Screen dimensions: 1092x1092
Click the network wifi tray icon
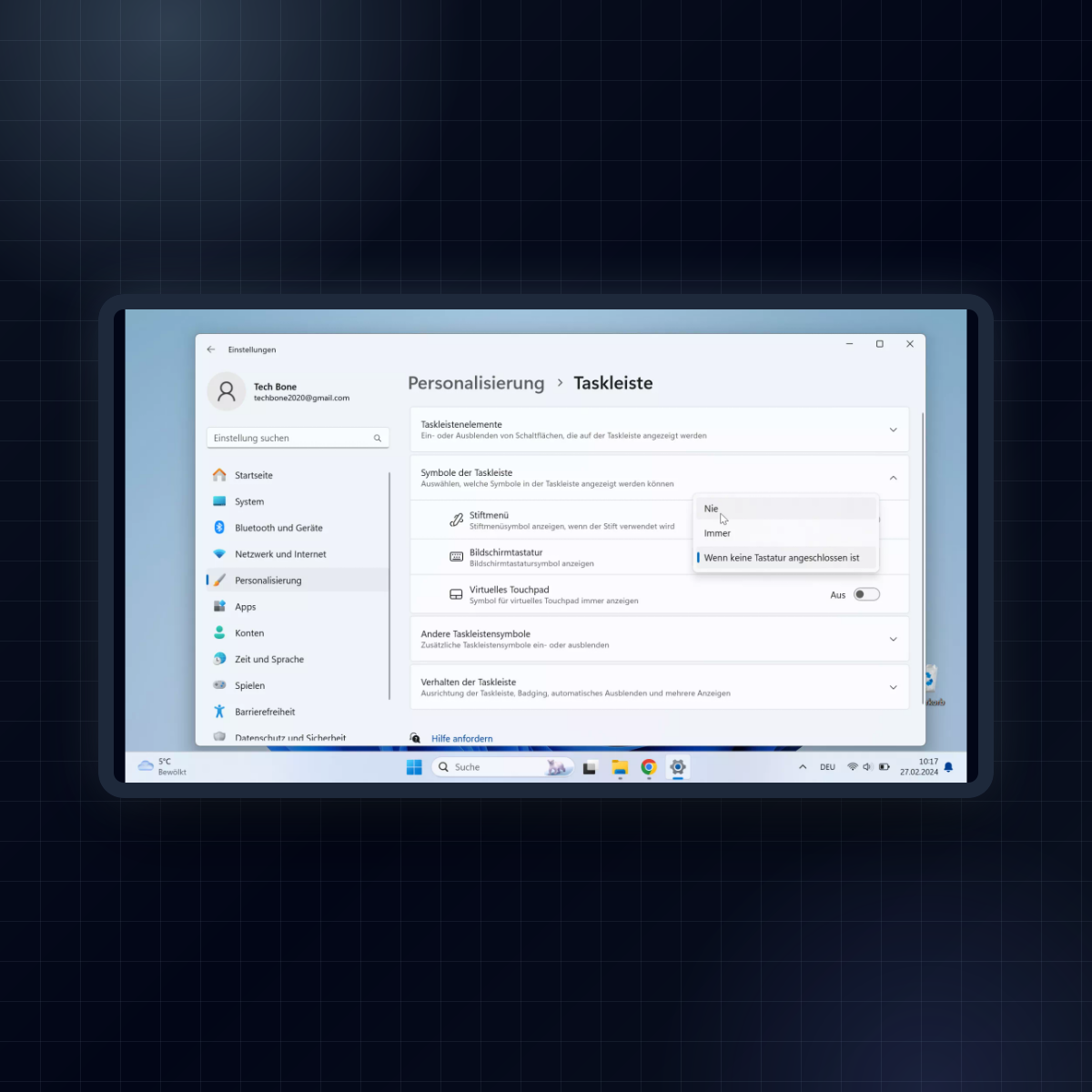853,767
